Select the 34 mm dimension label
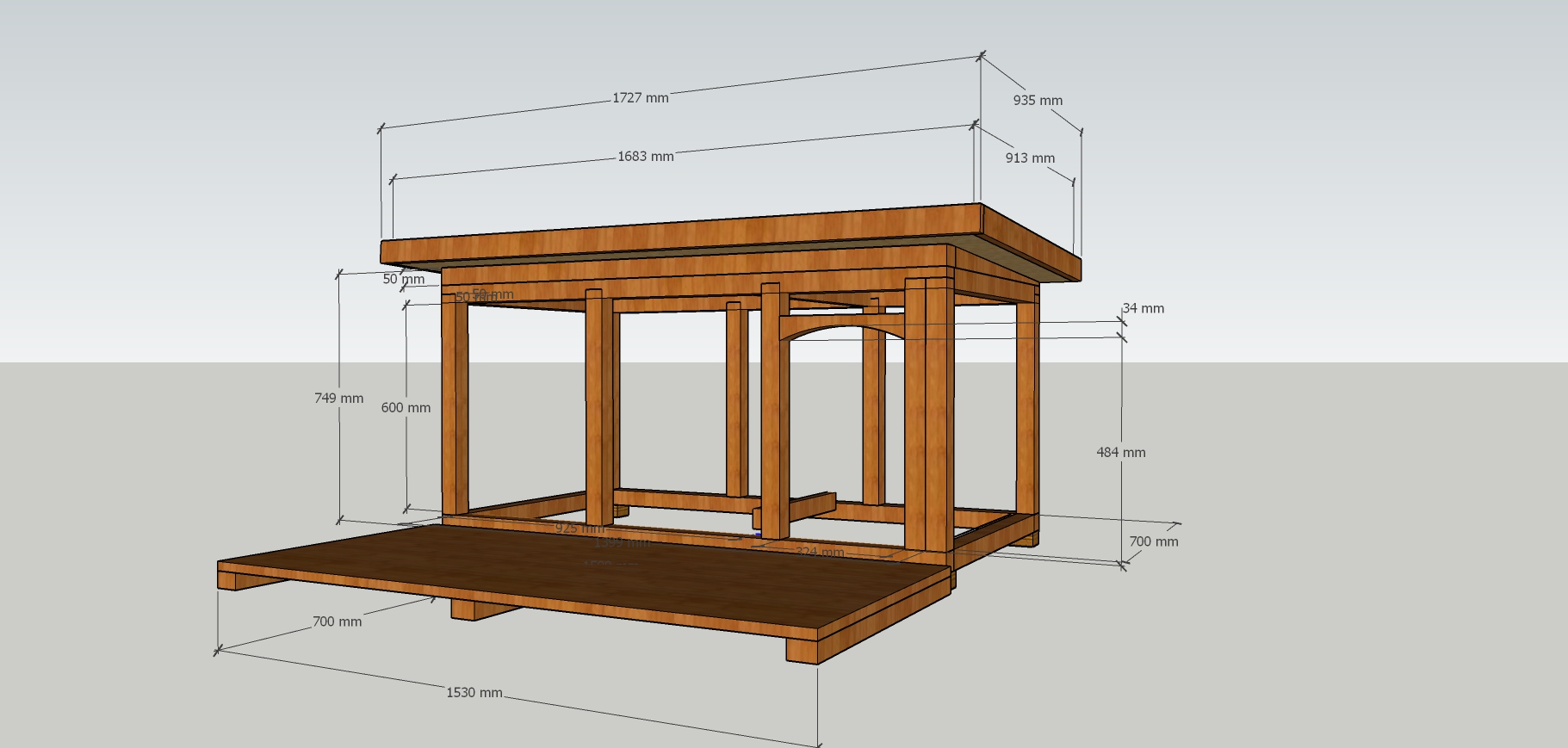 (1143, 308)
